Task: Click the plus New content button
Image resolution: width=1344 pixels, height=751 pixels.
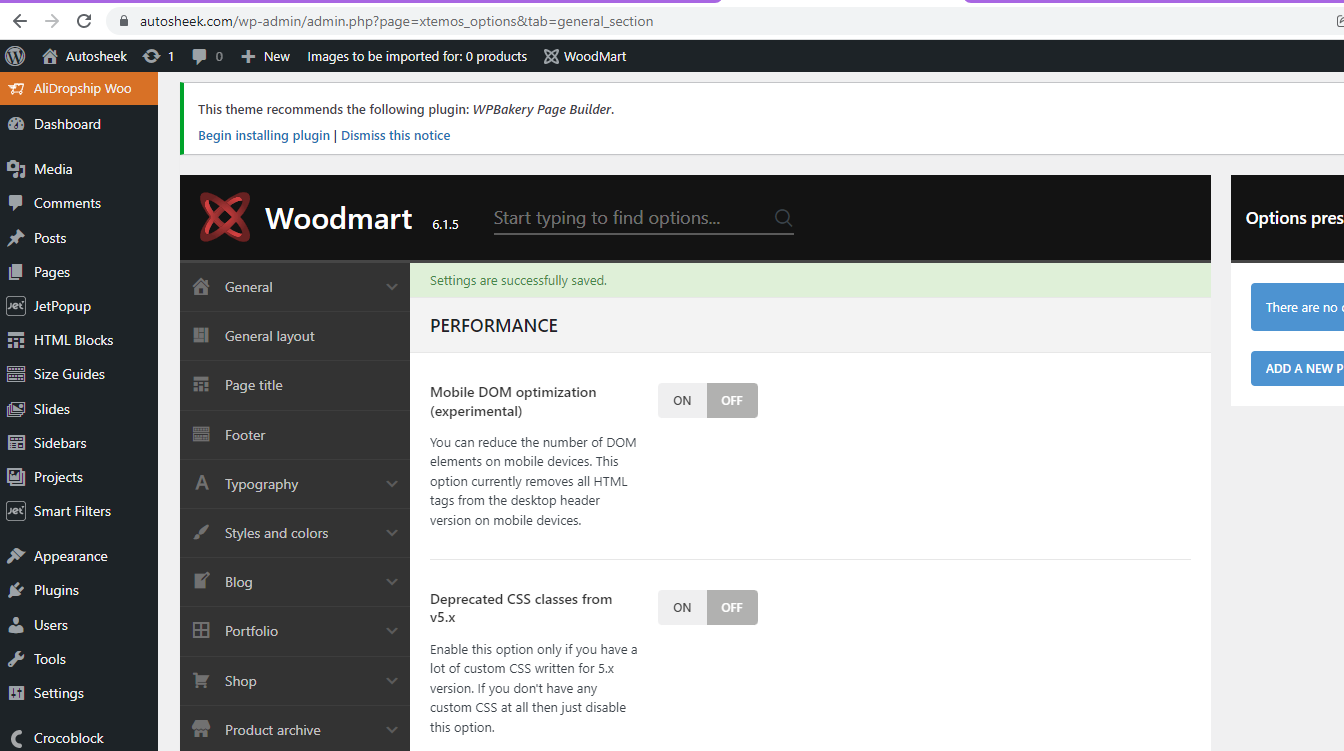Action: pos(266,56)
